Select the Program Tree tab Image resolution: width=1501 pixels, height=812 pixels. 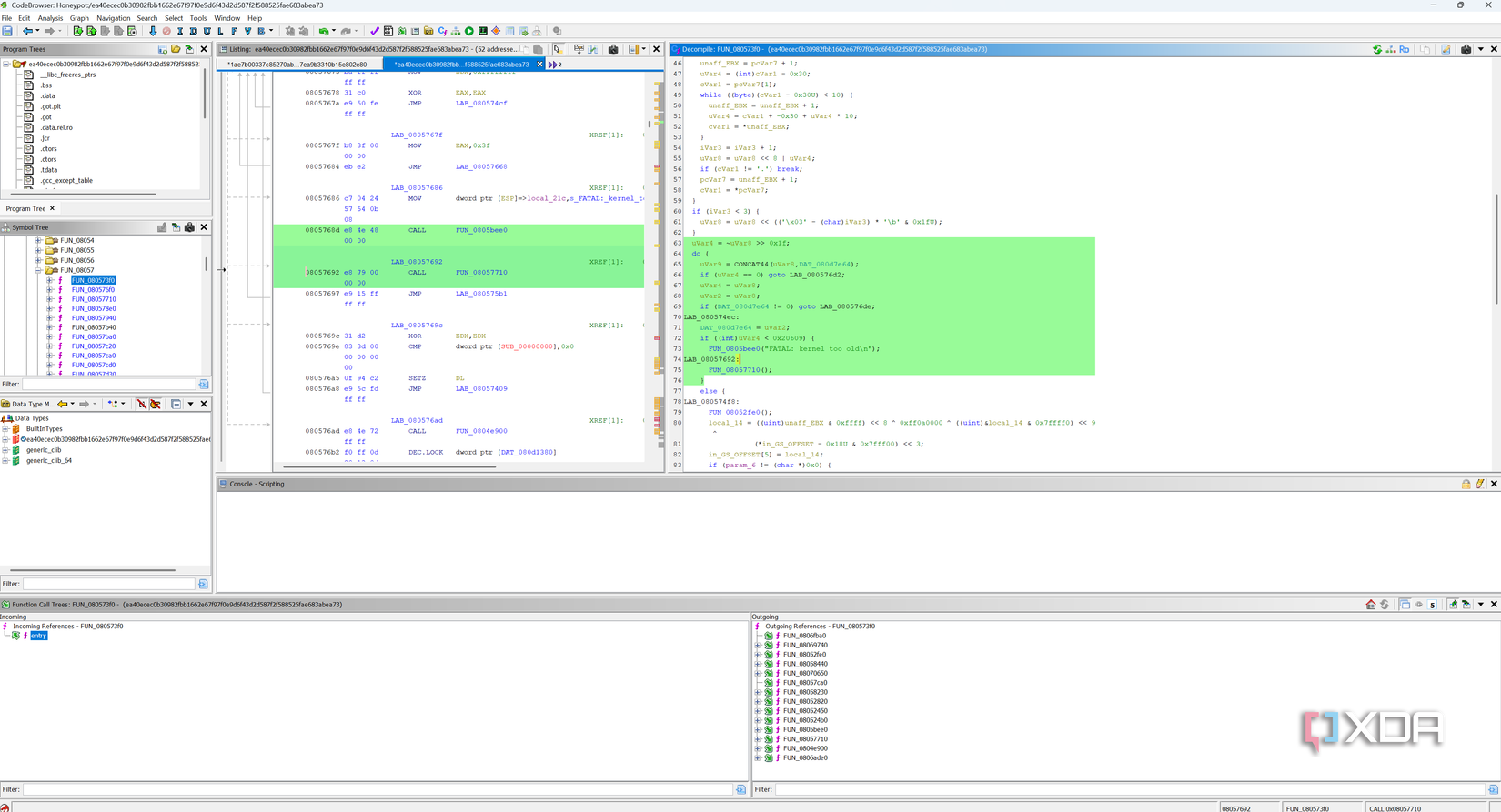click(x=25, y=208)
